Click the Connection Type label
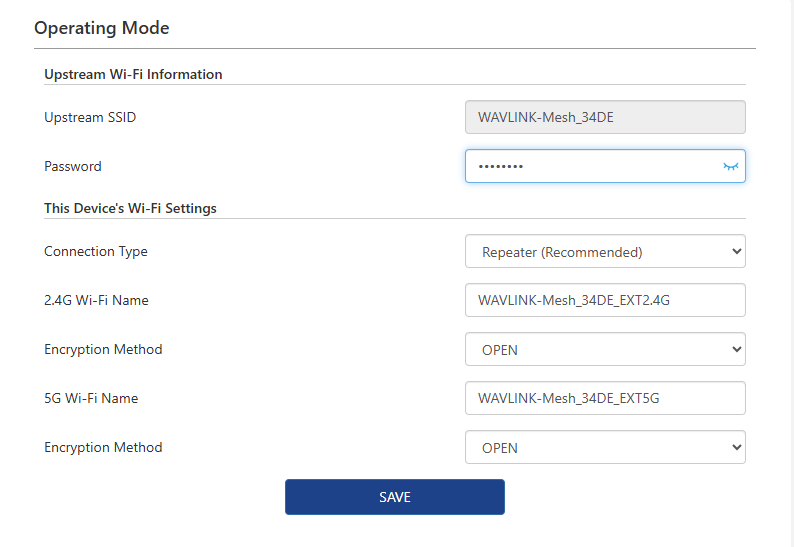This screenshot has height=547, width=794. (96, 251)
